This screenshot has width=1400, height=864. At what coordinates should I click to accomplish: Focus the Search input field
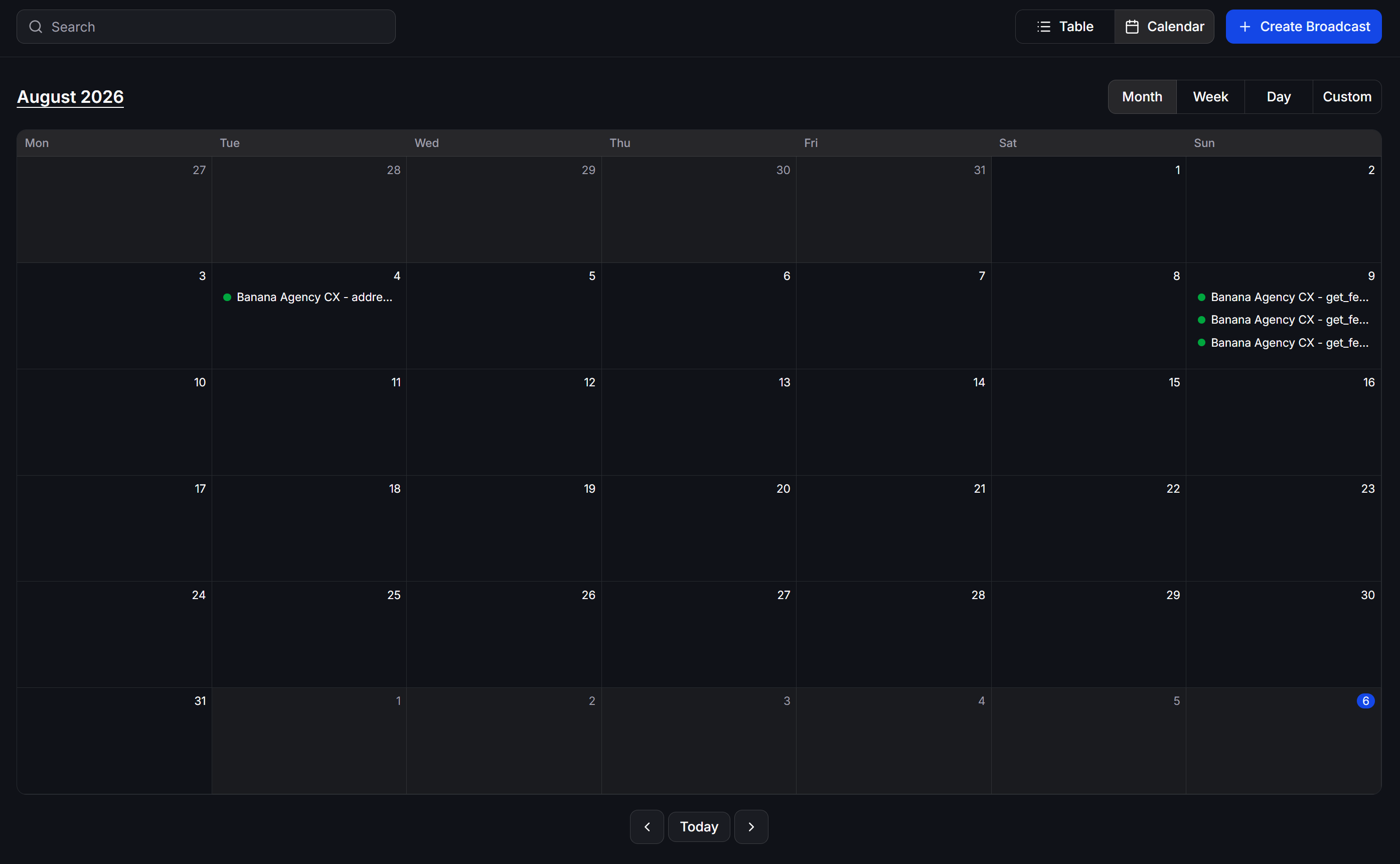206,27
